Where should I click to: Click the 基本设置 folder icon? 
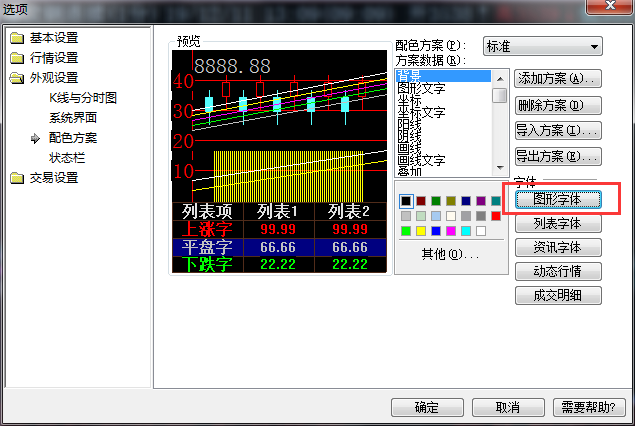(16, 38)
